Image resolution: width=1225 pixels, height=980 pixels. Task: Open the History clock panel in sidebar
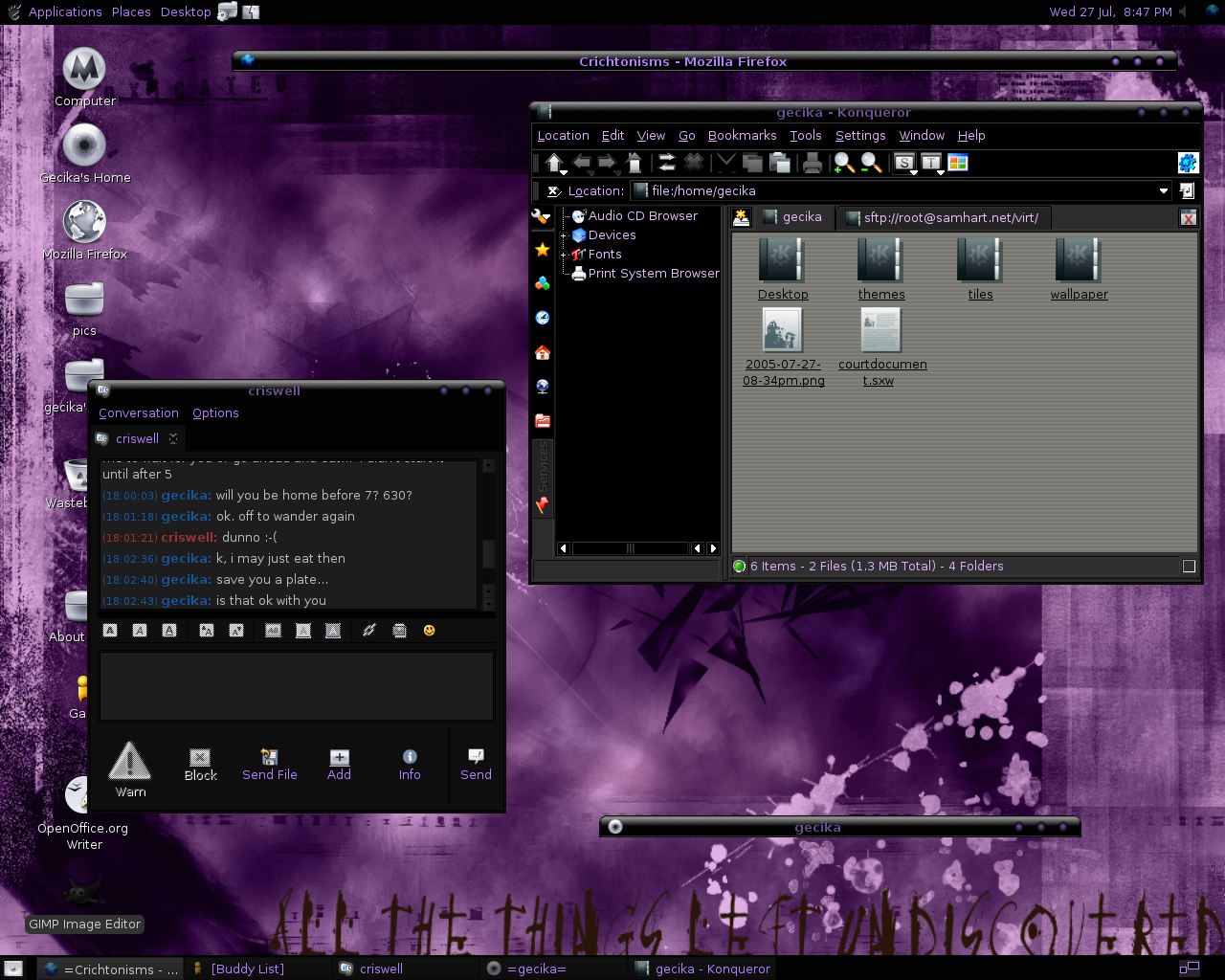pos(543,318)
